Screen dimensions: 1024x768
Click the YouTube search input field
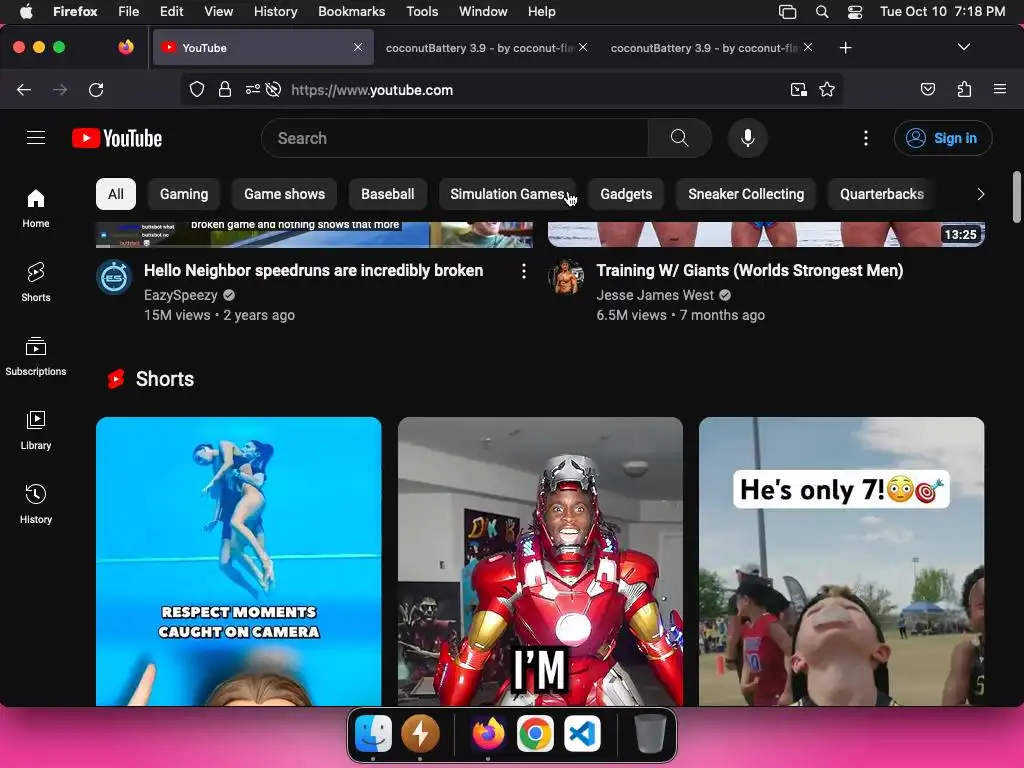[455, 138]
